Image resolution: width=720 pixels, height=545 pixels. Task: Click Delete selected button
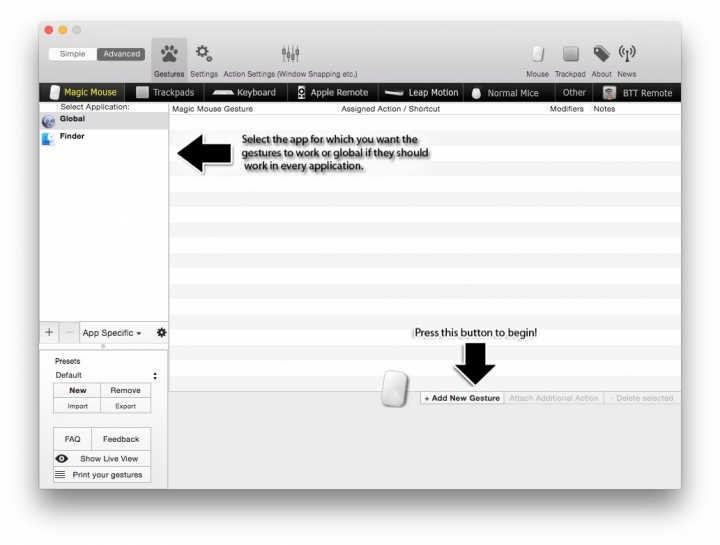coord(642,398)
